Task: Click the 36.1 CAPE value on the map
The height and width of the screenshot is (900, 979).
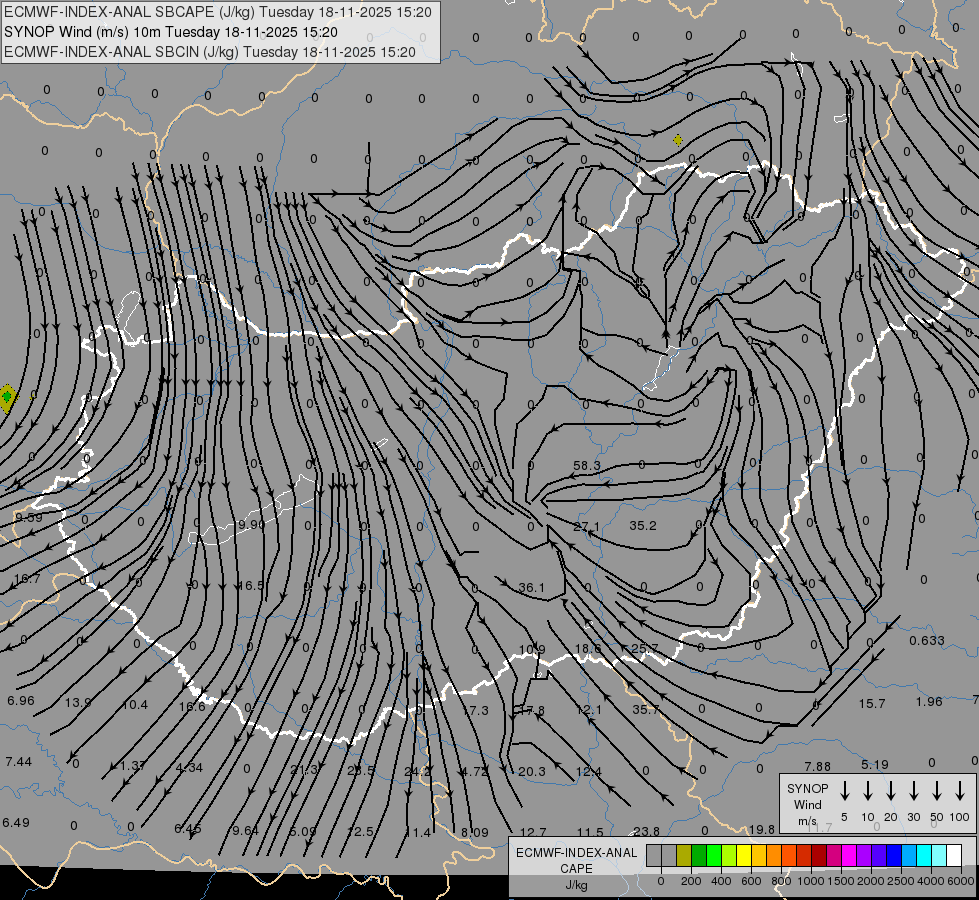Action: pos(531,588)
